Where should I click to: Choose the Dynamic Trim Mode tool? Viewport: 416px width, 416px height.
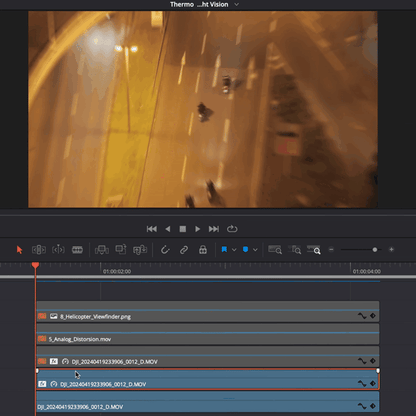tap(58, 250)
